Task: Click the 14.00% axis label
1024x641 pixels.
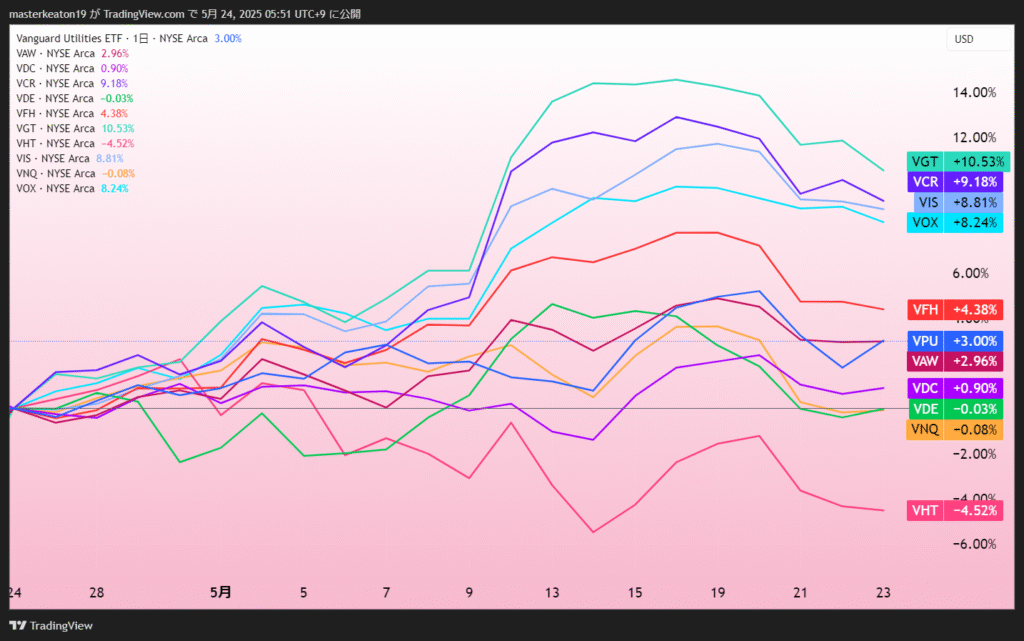Action: click(x=974, y=93)
